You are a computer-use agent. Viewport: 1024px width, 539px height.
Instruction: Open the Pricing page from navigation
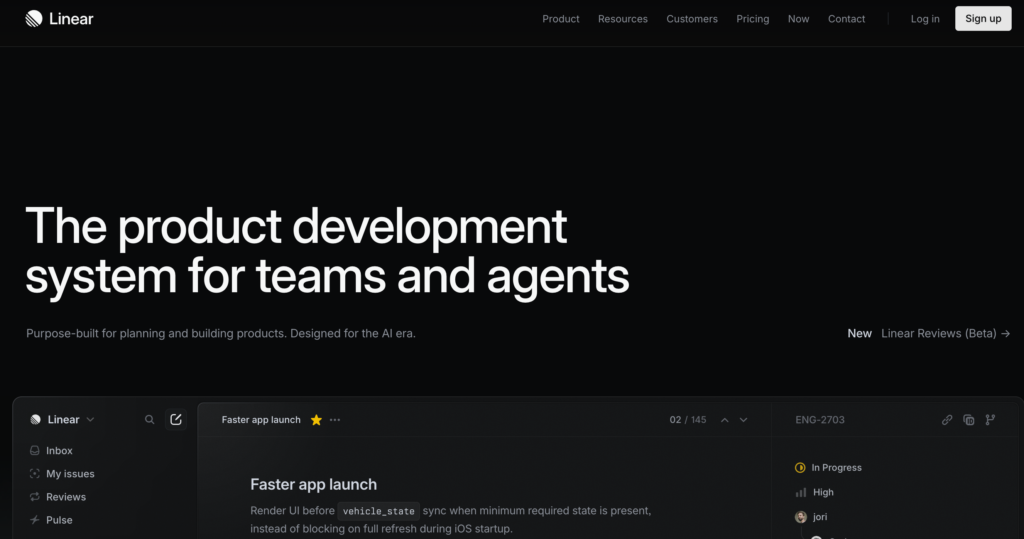click(753, 19)
